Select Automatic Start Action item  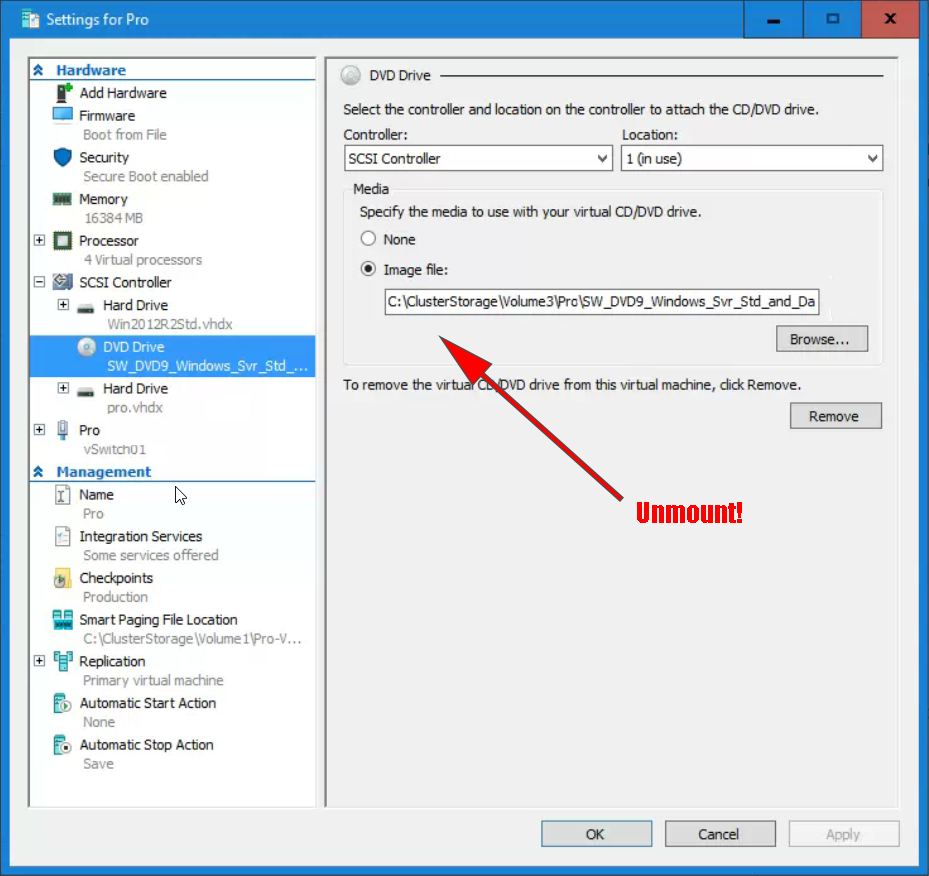point(148,703)
